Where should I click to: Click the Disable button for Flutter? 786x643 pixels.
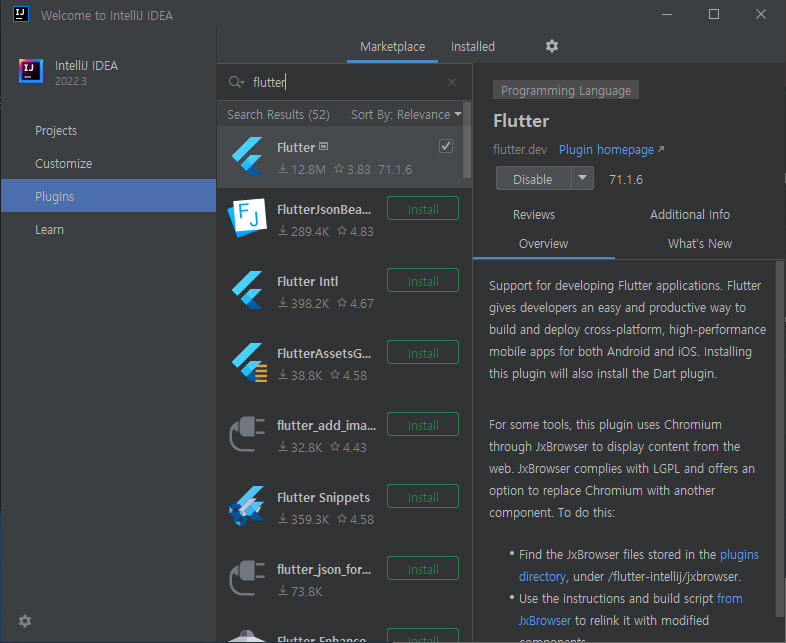pyautogui.click(x=533, y=178)
